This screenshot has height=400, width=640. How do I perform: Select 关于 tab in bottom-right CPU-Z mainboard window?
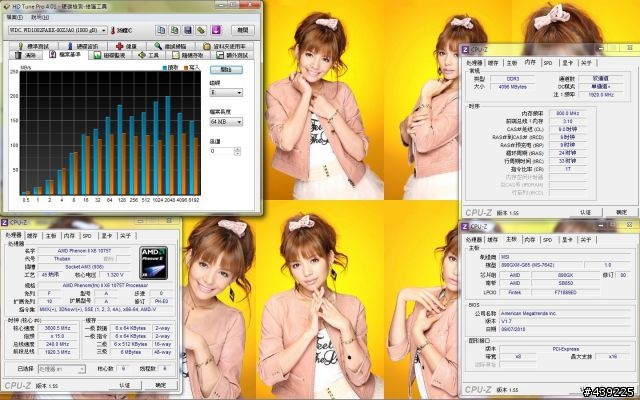pyautogui.click(x=586, y=240)
